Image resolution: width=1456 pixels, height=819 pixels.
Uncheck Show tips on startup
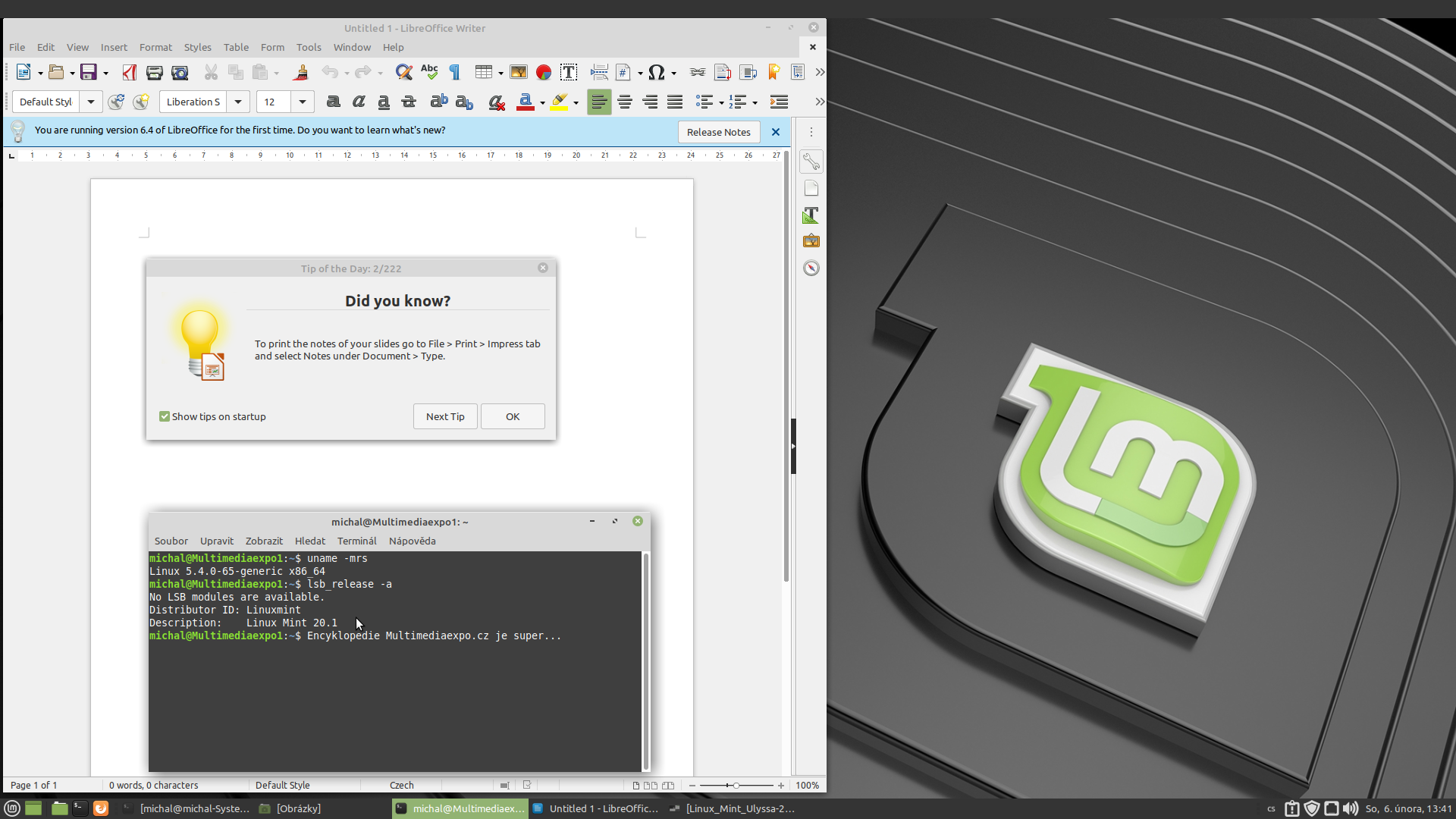(x=165, y=416)
